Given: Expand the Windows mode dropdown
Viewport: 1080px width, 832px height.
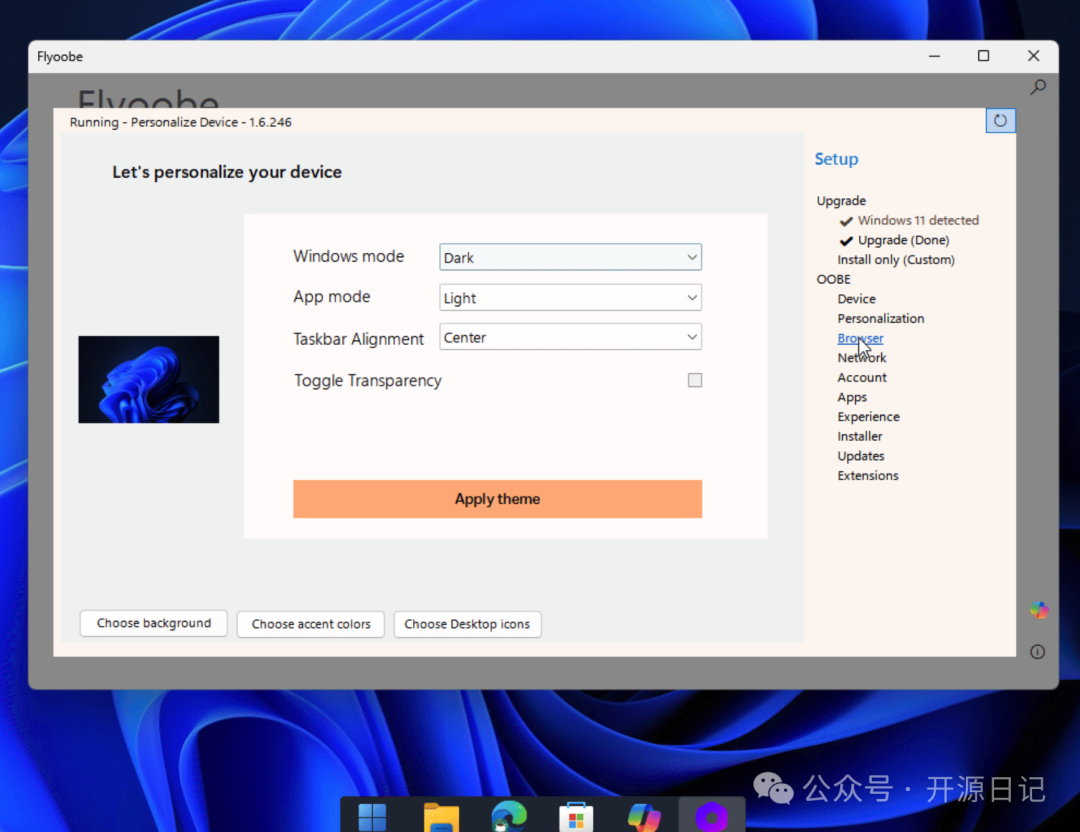Looking at the screenshot, I should (x=571, y=257).
